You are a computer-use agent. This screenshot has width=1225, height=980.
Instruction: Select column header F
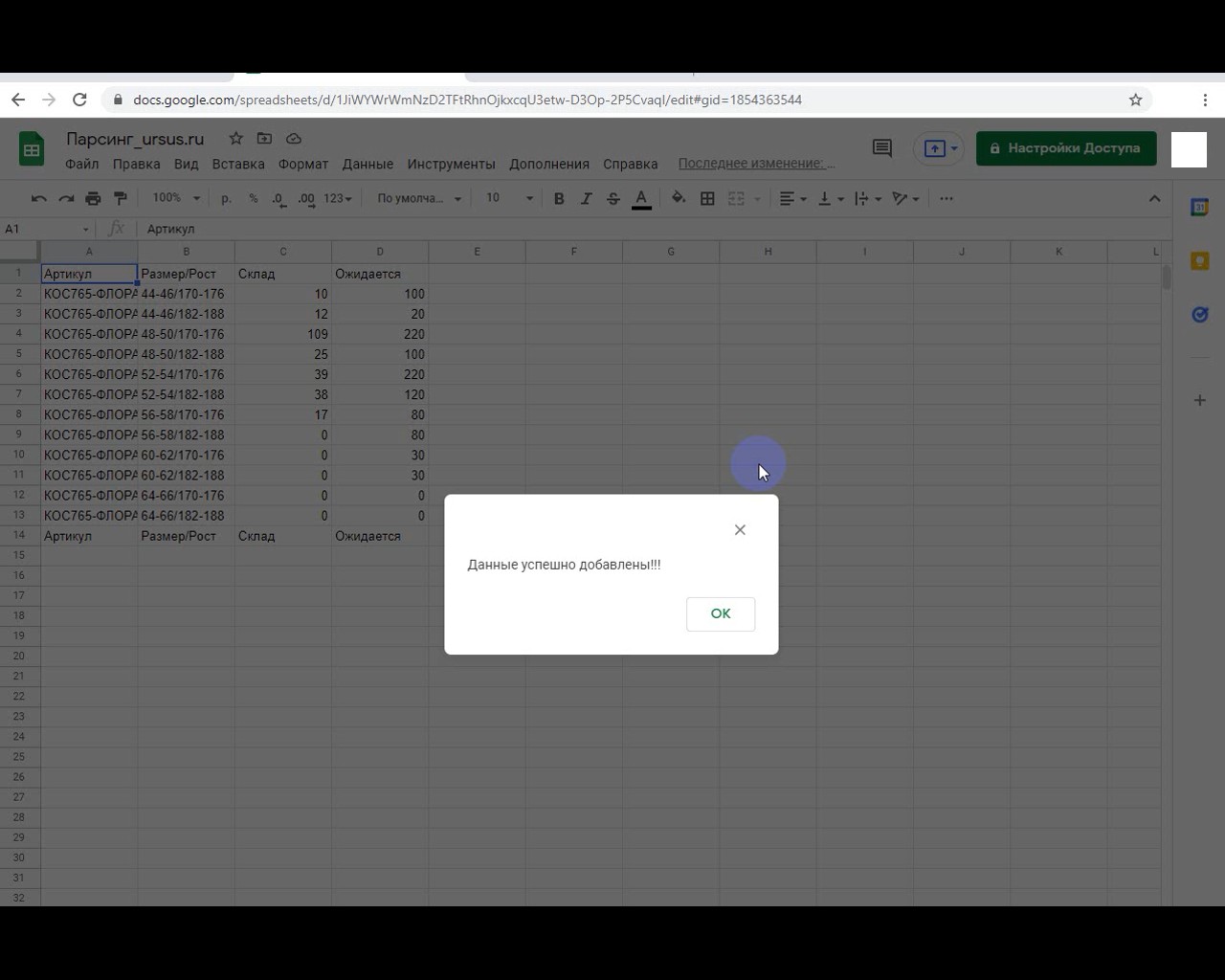(x=573, y=252)
